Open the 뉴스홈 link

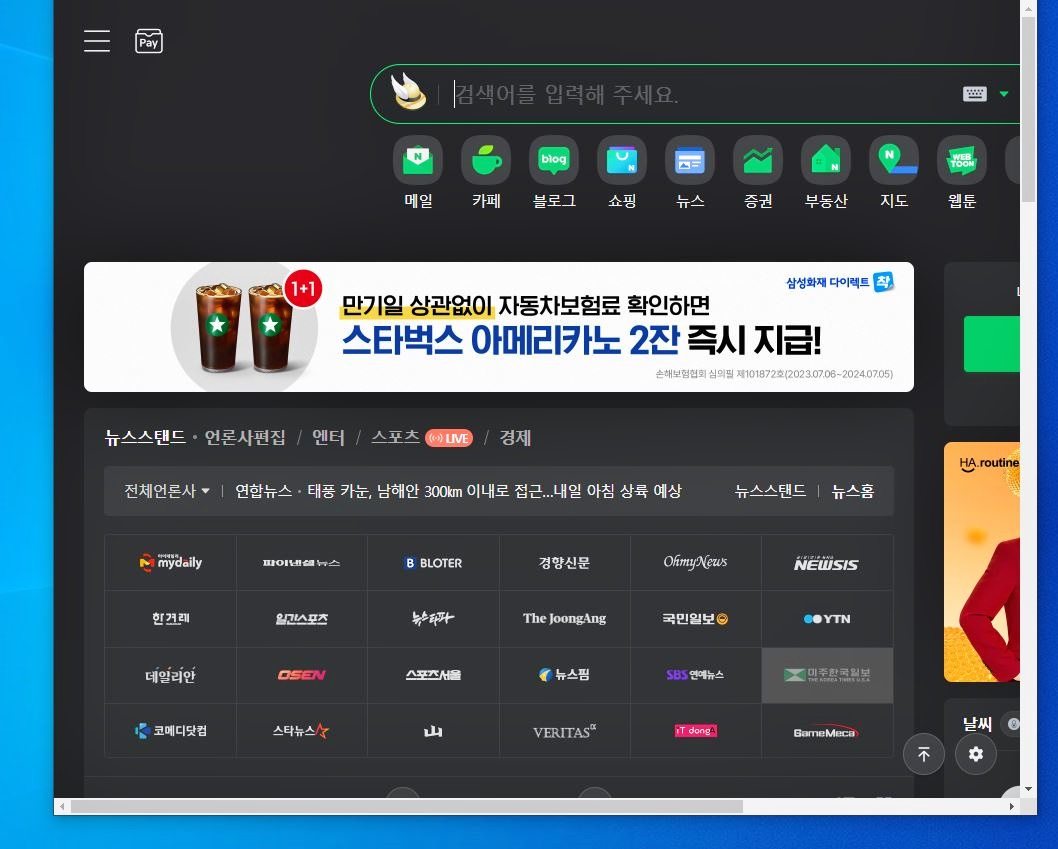tap(852, 491)
